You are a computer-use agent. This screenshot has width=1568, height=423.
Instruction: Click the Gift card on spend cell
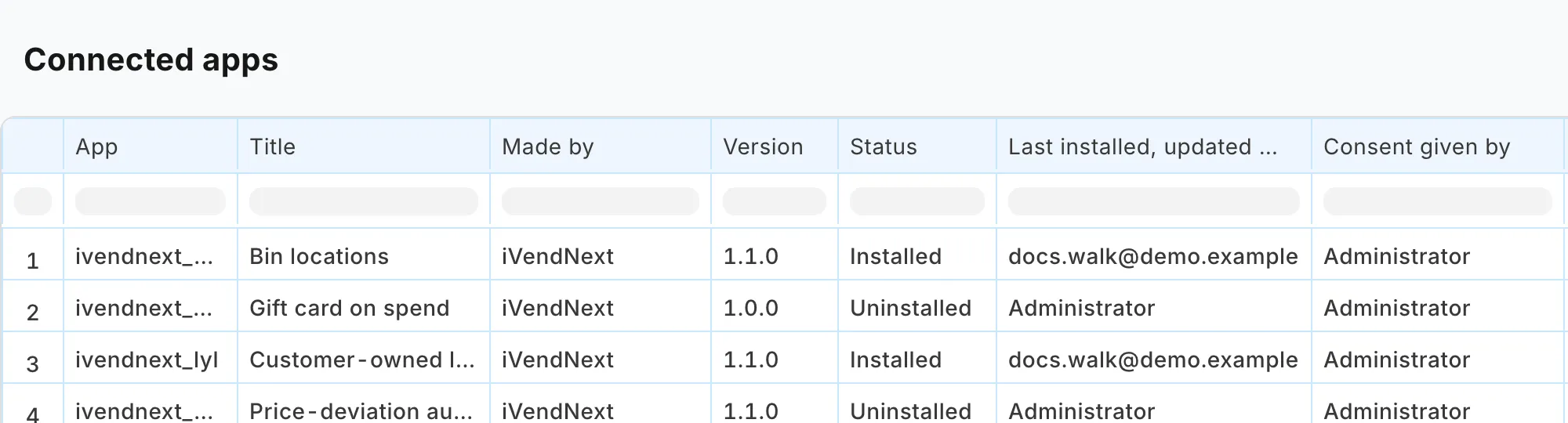click(x=364, y=308)
